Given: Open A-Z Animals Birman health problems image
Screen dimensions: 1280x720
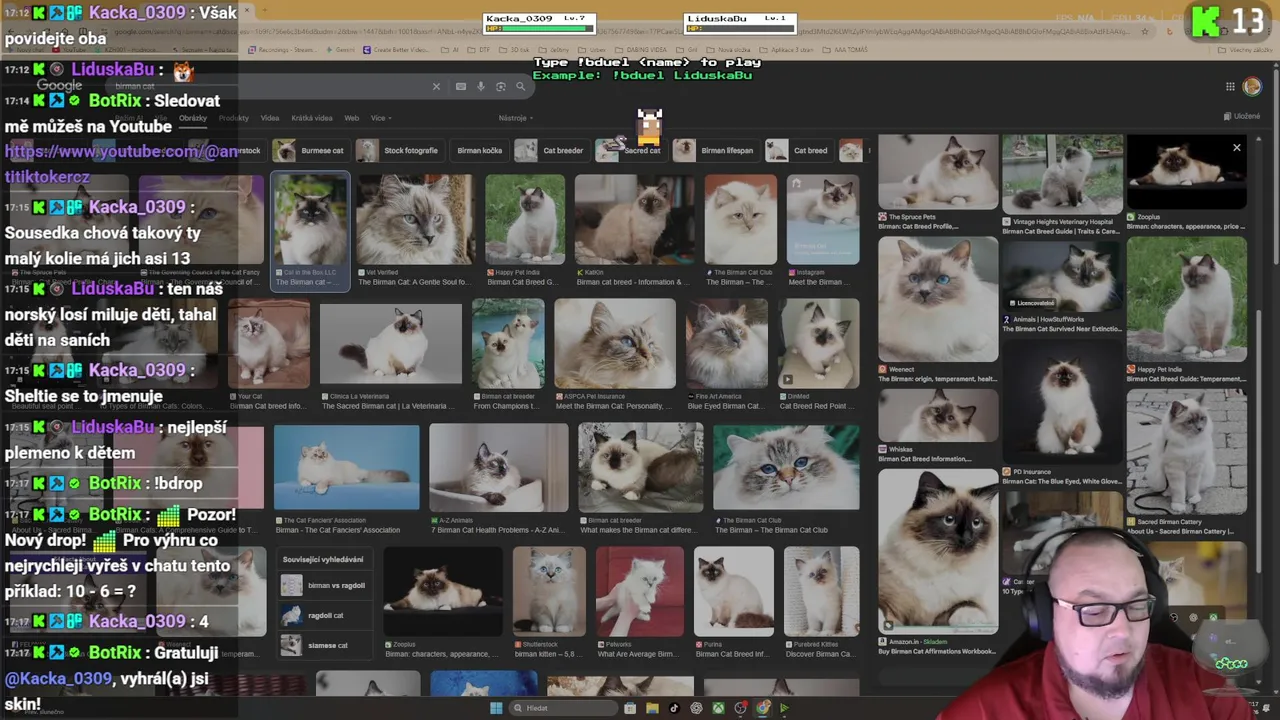Looking at the screenshot, I should pyautogui.click(x=498, y=467).
